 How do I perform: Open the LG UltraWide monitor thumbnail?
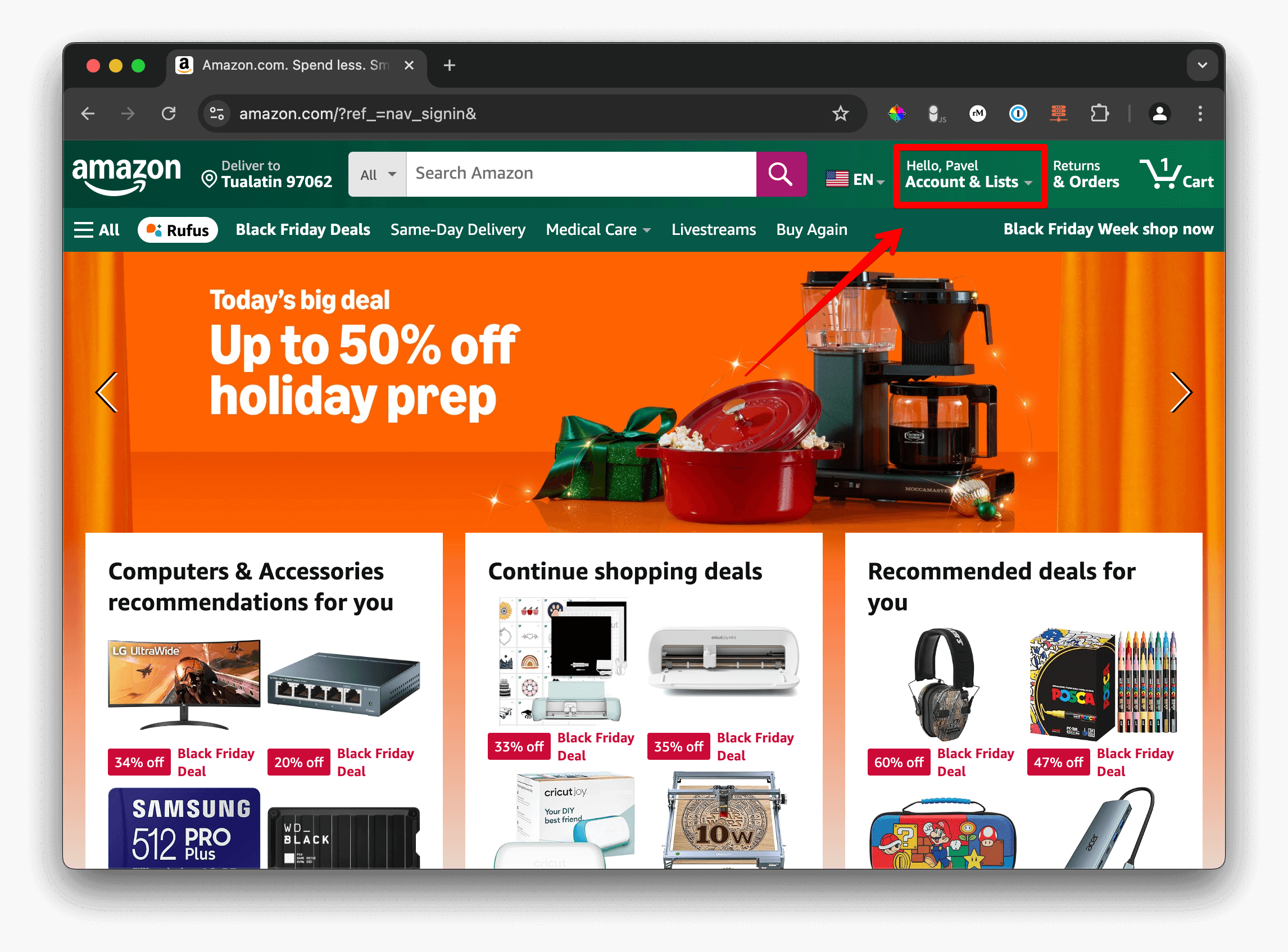[x=184, y=684]
